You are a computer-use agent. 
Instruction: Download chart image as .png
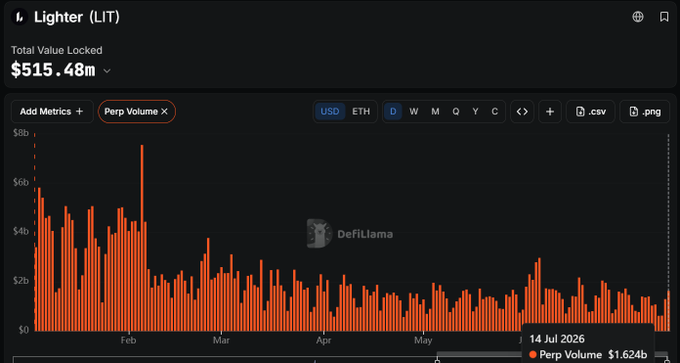tap(645, 111)
